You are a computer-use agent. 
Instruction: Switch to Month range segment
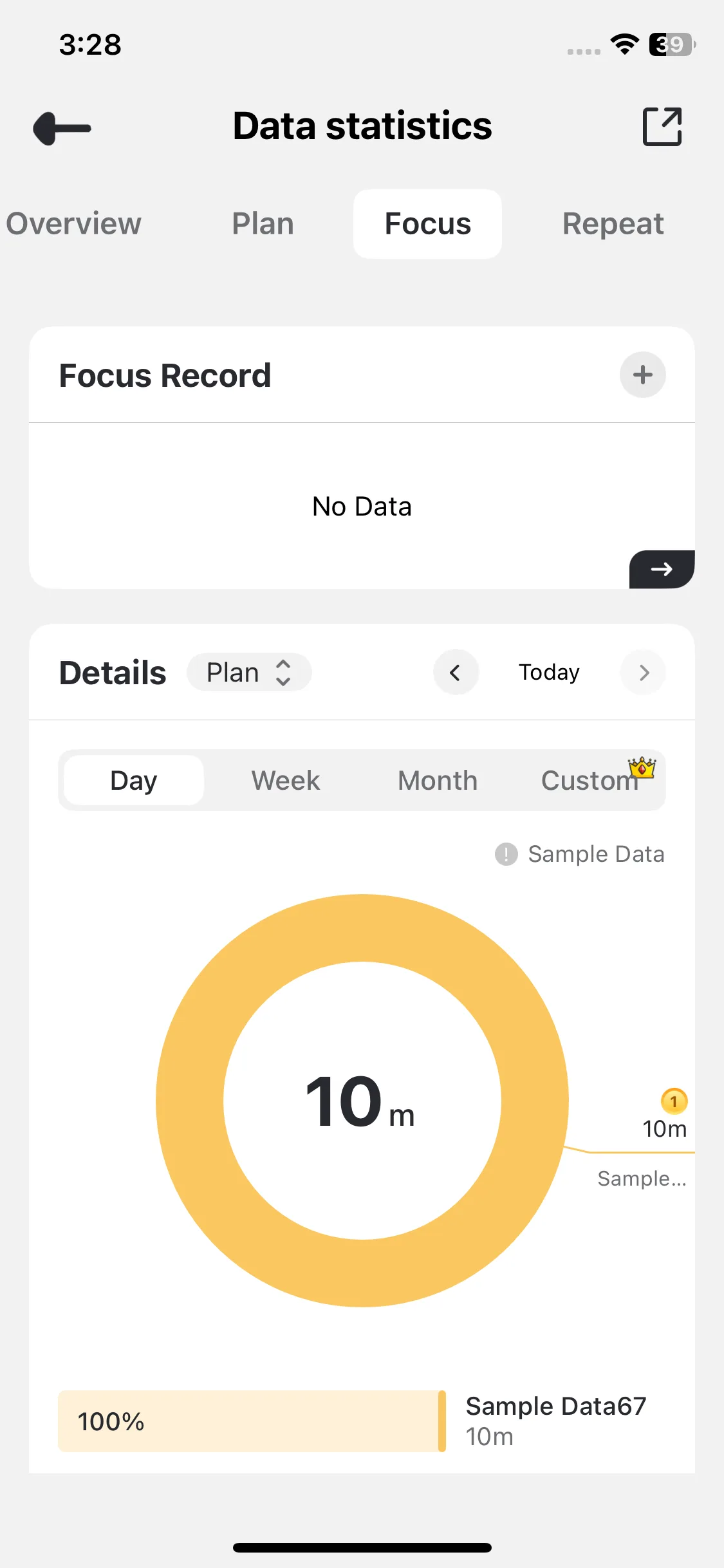(438, 780)
